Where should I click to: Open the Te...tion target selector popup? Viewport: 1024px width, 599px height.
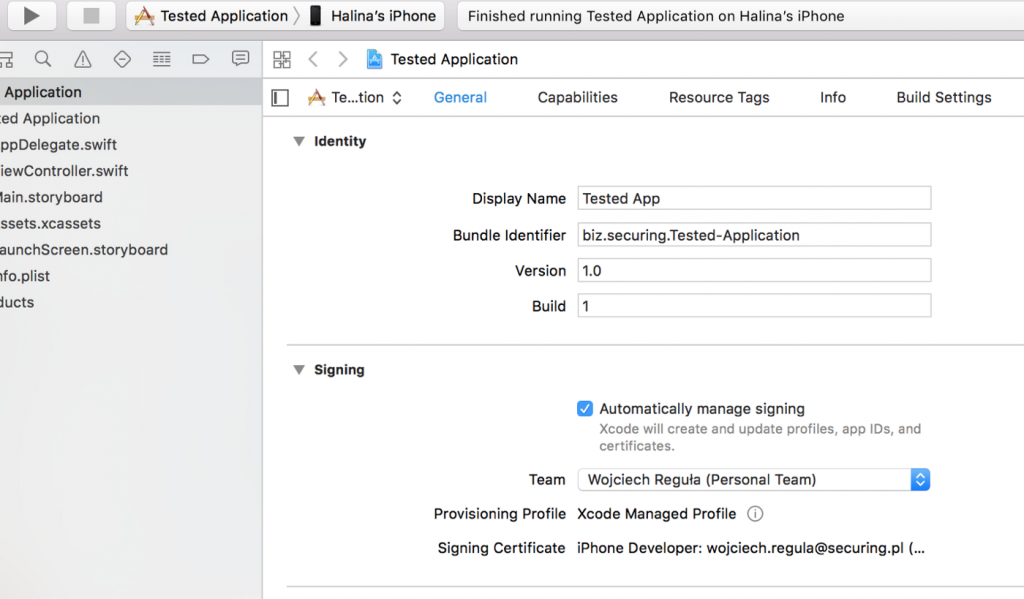[355, 97]
